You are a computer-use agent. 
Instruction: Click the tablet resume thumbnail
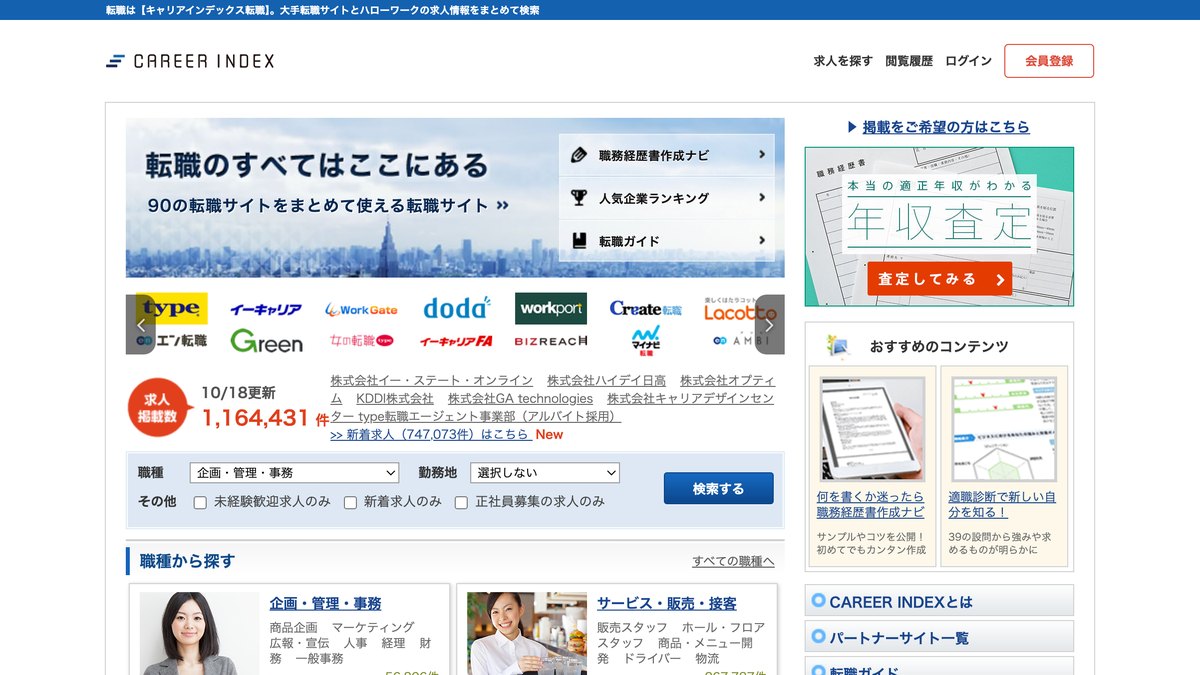click(x=873, y=429)
